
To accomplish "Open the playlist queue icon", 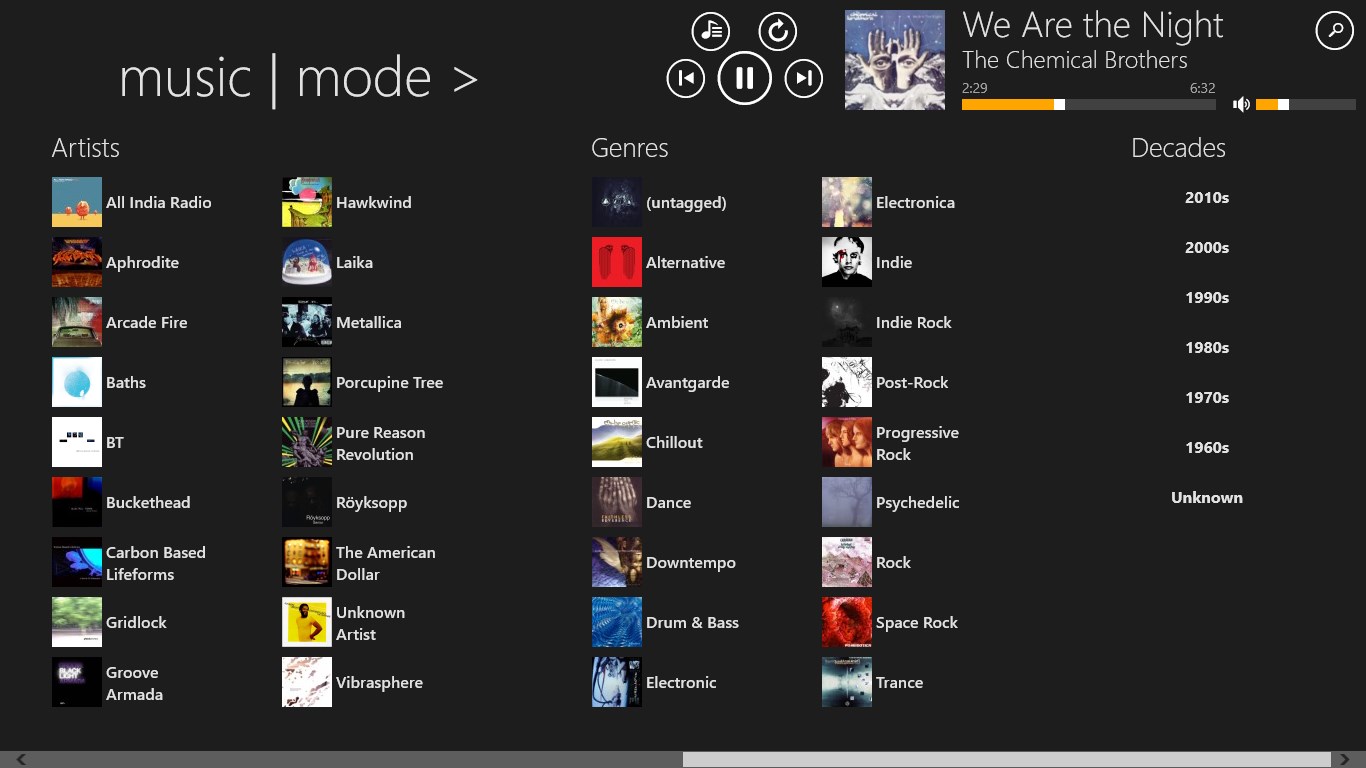I will (711, 31).
